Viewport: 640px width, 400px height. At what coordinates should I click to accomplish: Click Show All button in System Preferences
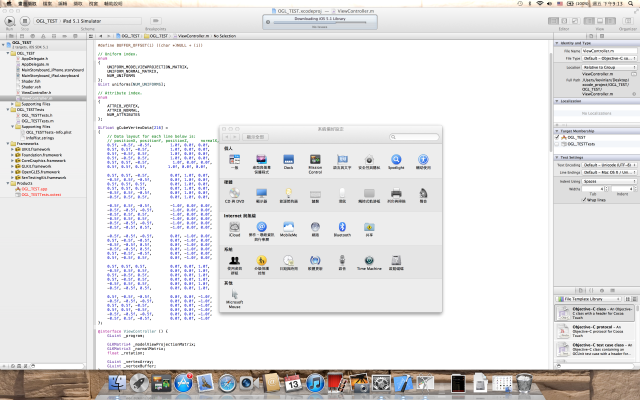pyautogui.click(x=255, y=137)
